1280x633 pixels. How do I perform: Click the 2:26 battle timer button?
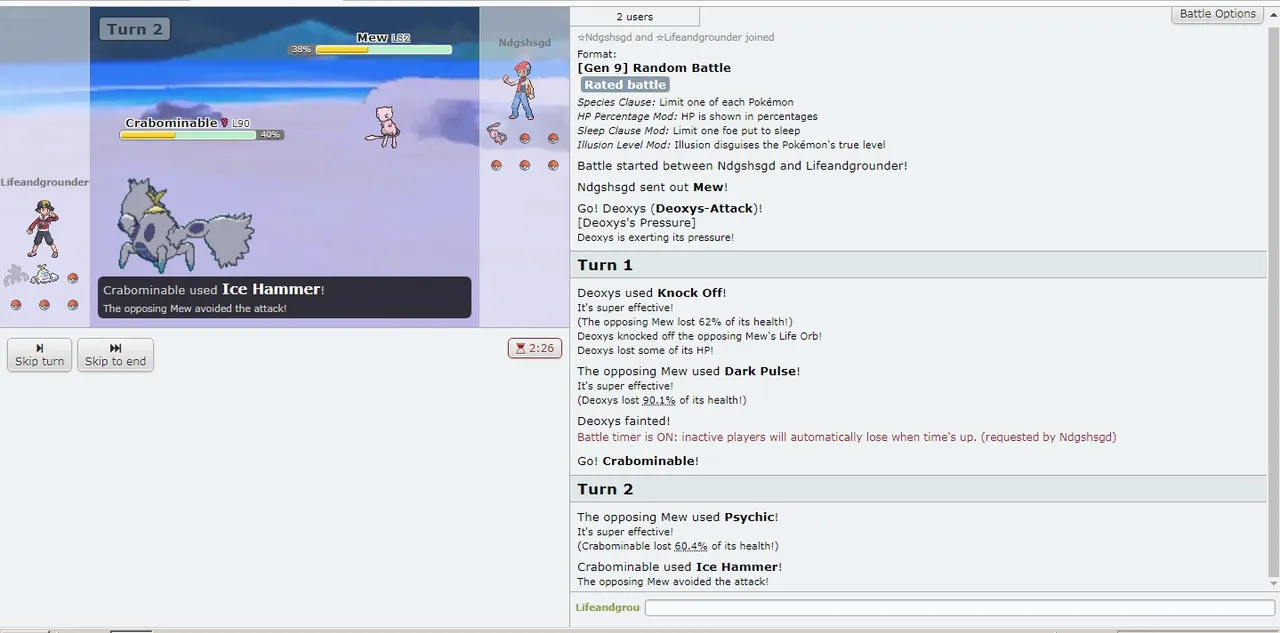[534, 348]
